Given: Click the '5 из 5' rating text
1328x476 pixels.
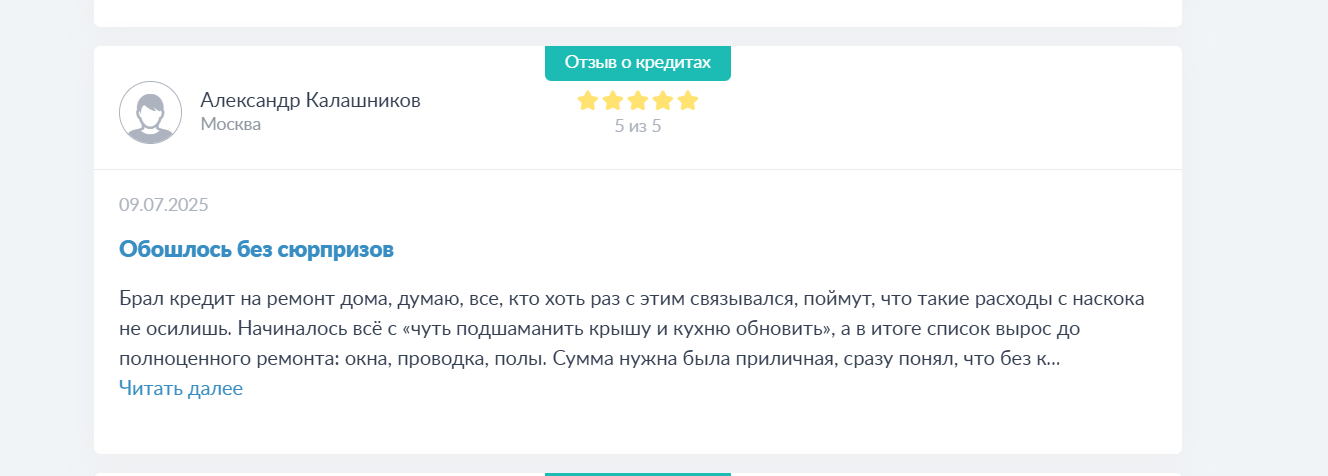Looking at the screenshot, I should tap(638, 126).
